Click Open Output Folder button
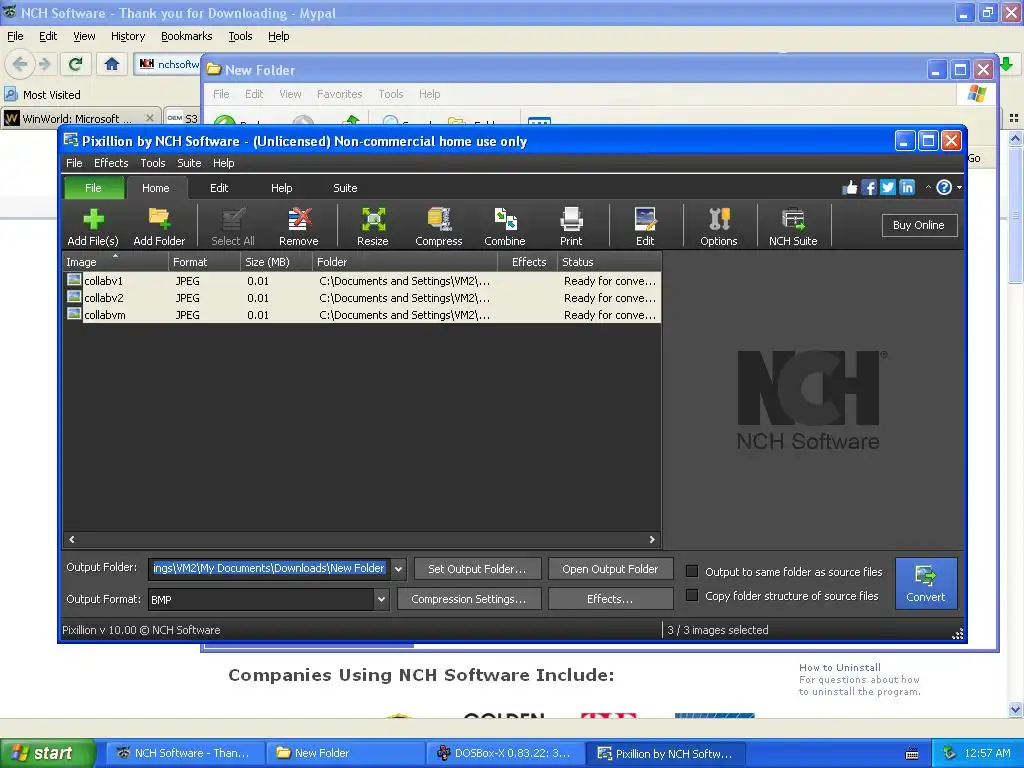The width and height of the screenshot is (1024, 768). click(610, 569)
